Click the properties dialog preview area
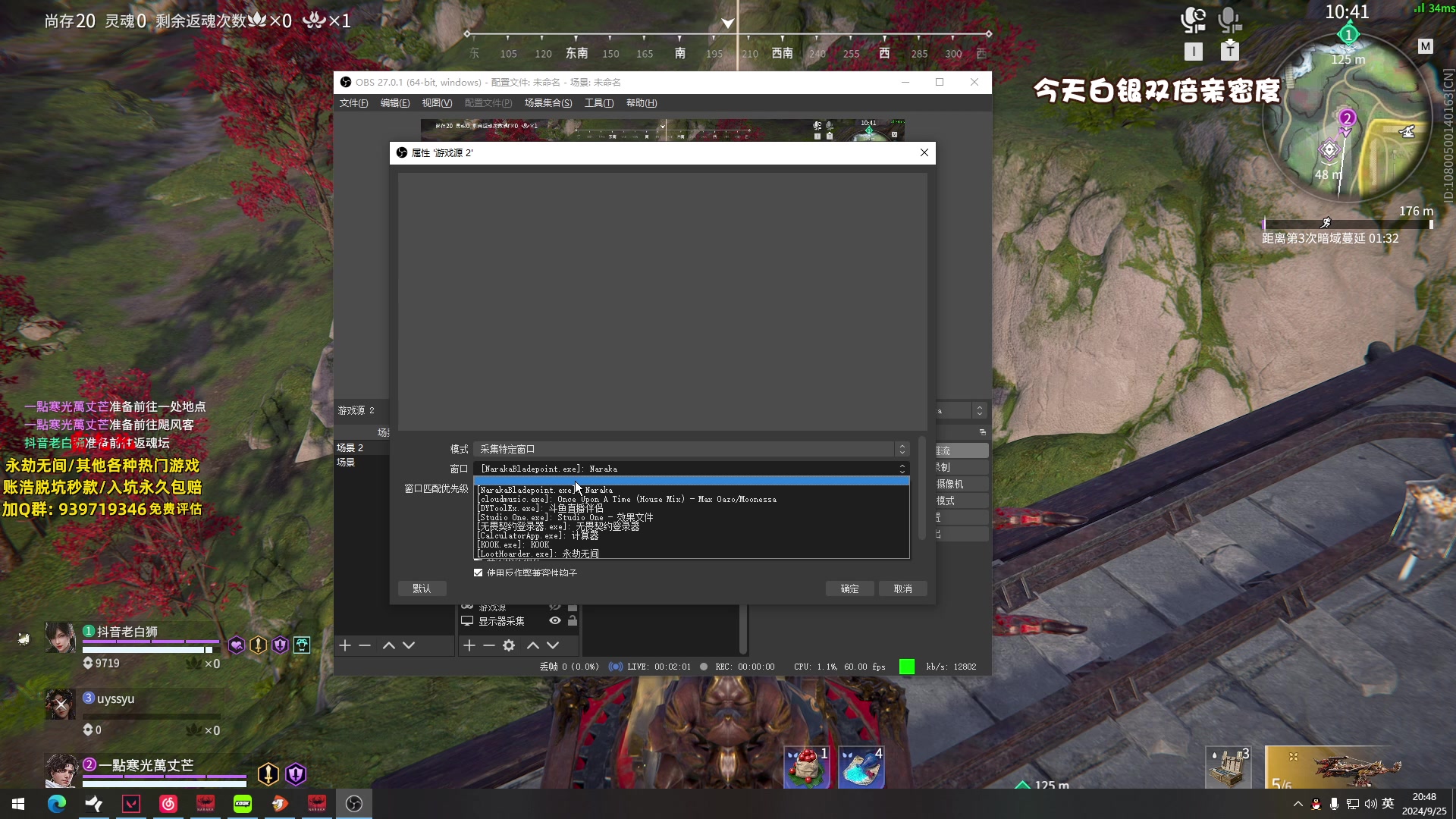Screen dimensions: 1456x819 (662, 302)
